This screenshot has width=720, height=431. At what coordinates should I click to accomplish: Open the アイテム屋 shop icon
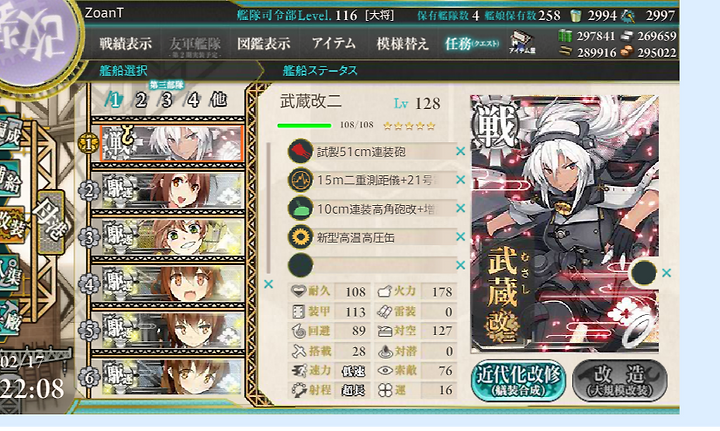tap(522, 43)
